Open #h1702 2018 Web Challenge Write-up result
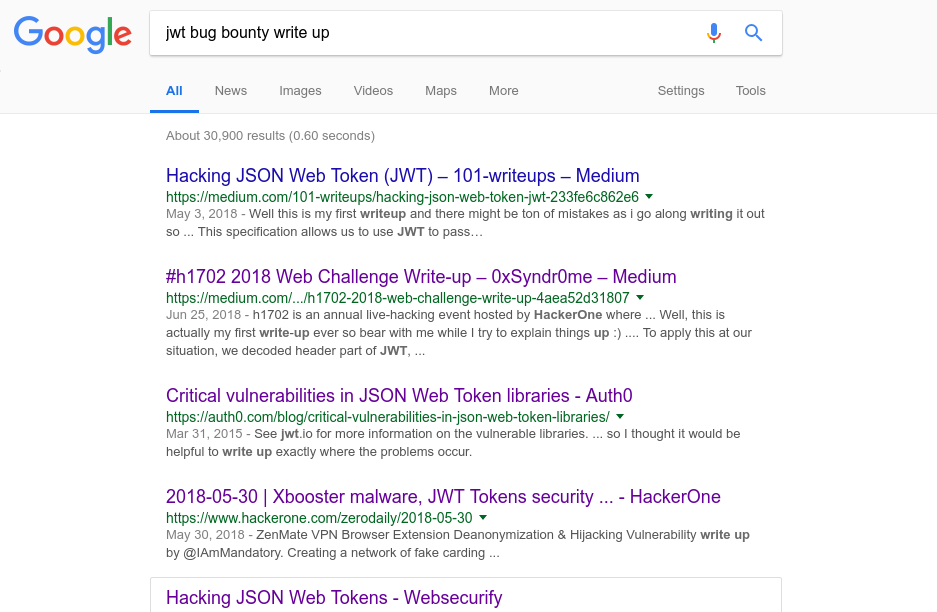The height and width of the screenshot is (612, 937). pos(421,277)
